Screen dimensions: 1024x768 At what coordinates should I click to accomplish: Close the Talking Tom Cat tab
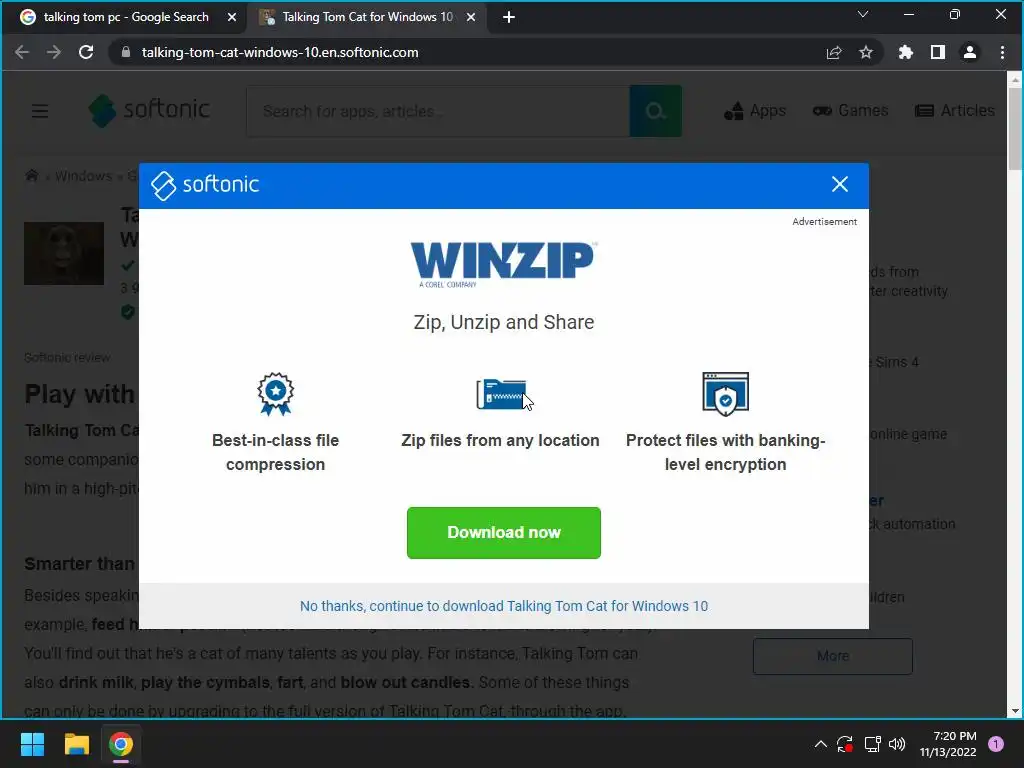pos(471,17)
